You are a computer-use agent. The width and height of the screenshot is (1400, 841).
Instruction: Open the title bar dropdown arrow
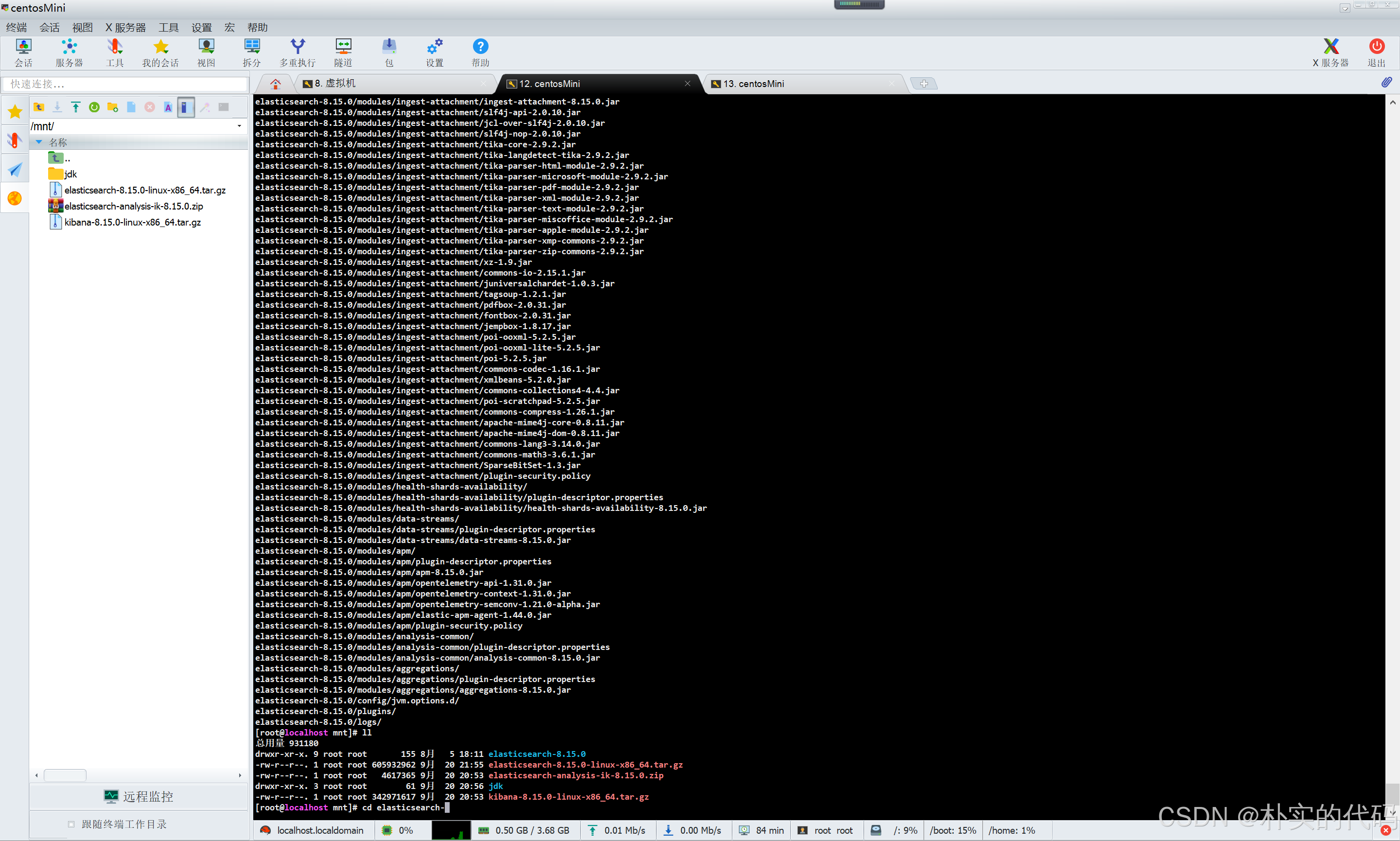[x=1345, y=8]
